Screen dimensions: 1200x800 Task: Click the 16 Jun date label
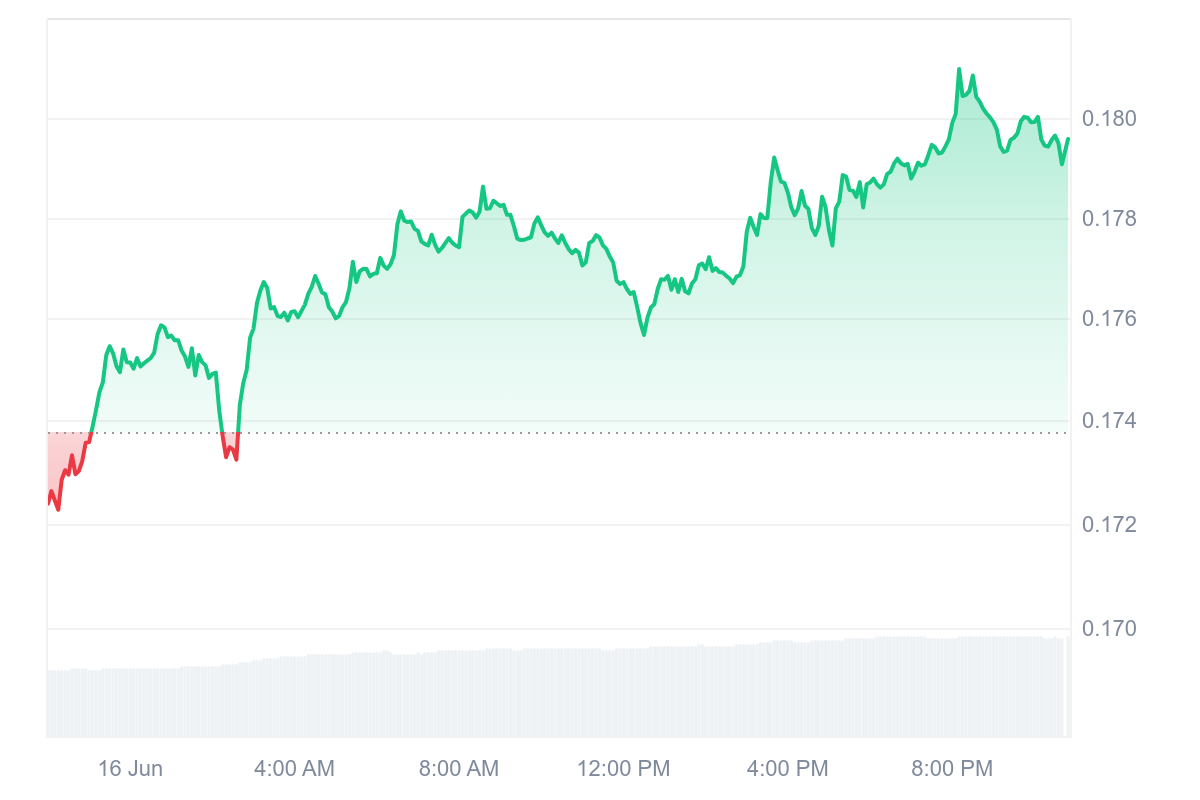pos(130,769)
